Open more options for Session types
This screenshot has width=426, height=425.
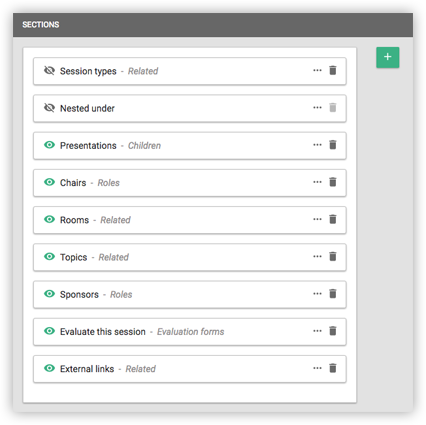point(317,70)
